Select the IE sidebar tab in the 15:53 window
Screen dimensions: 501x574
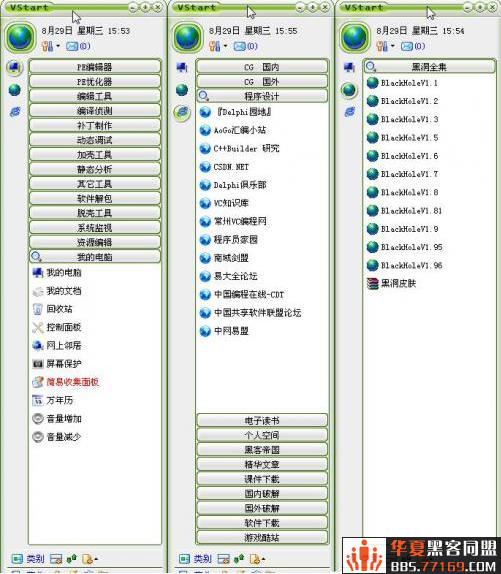point(15,112)
